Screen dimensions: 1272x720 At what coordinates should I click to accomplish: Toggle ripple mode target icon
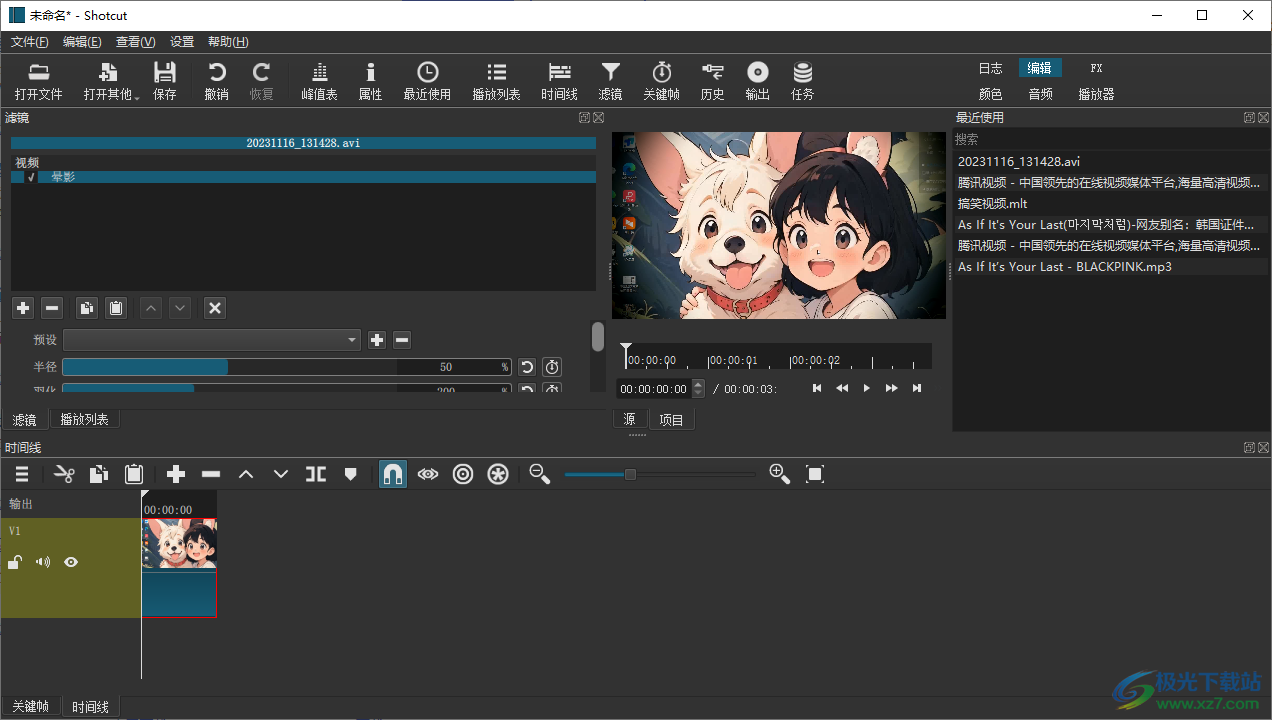[463, 474]
